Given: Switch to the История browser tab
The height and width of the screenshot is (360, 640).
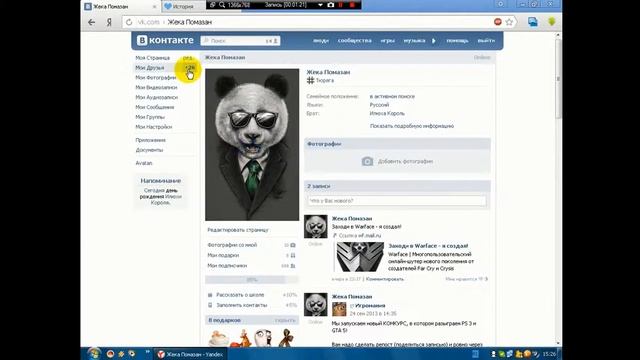Looking at the screenshot, I should pos(183,6).
